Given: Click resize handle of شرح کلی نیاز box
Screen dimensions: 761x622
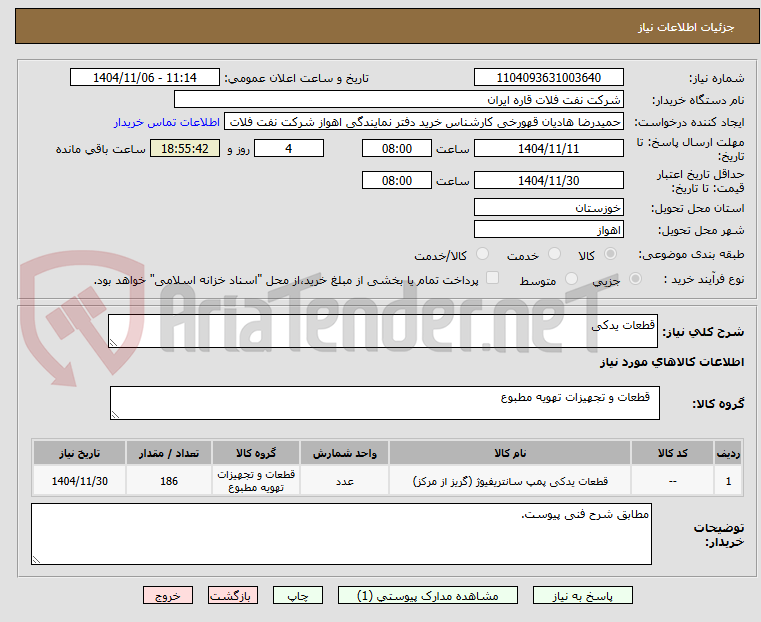Looking at the screenshot, I should [x=113, y=343].
